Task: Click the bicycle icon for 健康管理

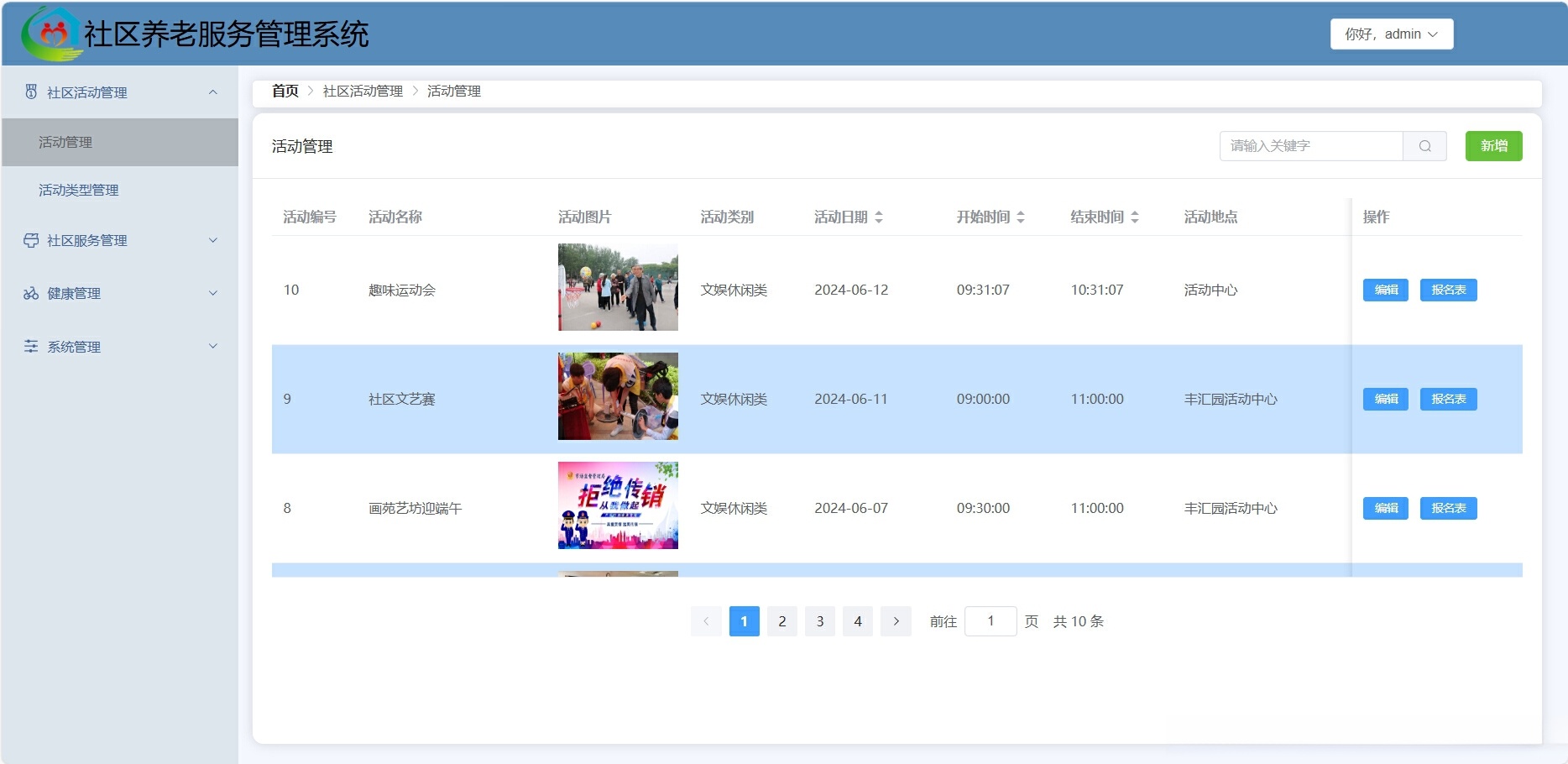Action: click(31, 293)
